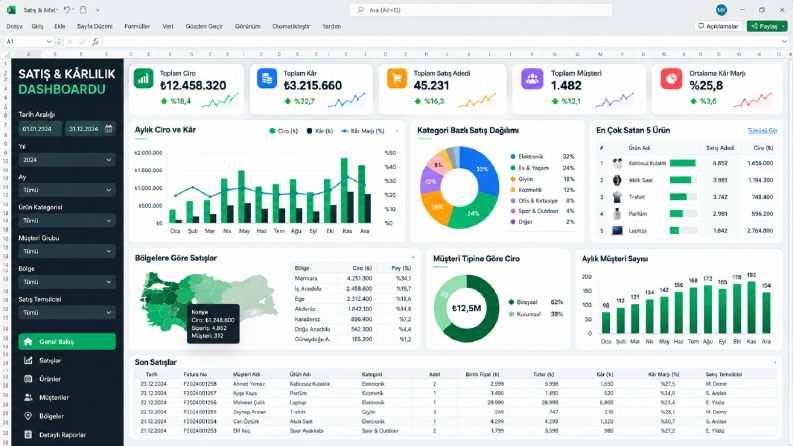
Task: Expand the Aylık Ciro ve Kâr chart options chevron
Action: pyautogui.click(x=396, y=131)
